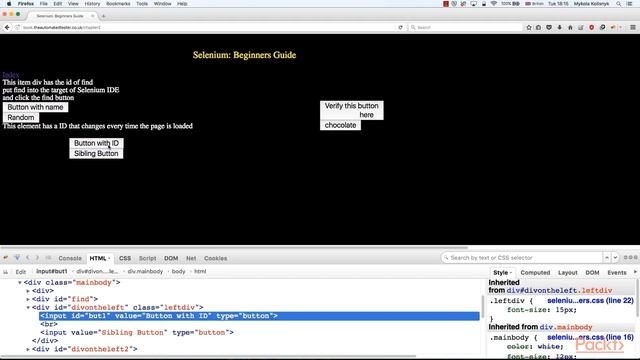Collapse the div id="divontheleft" node
The height and width of the screenshot is (360, 640).
point(28,307)
